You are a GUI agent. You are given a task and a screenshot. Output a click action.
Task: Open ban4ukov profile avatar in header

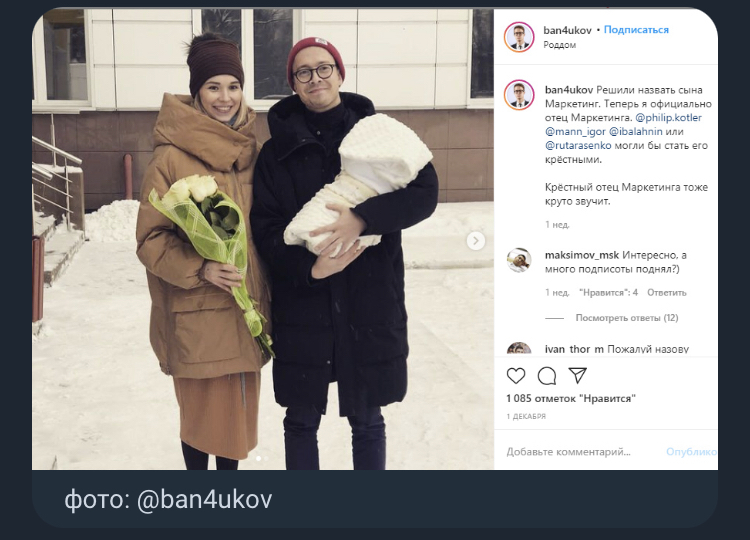[519, 37]
